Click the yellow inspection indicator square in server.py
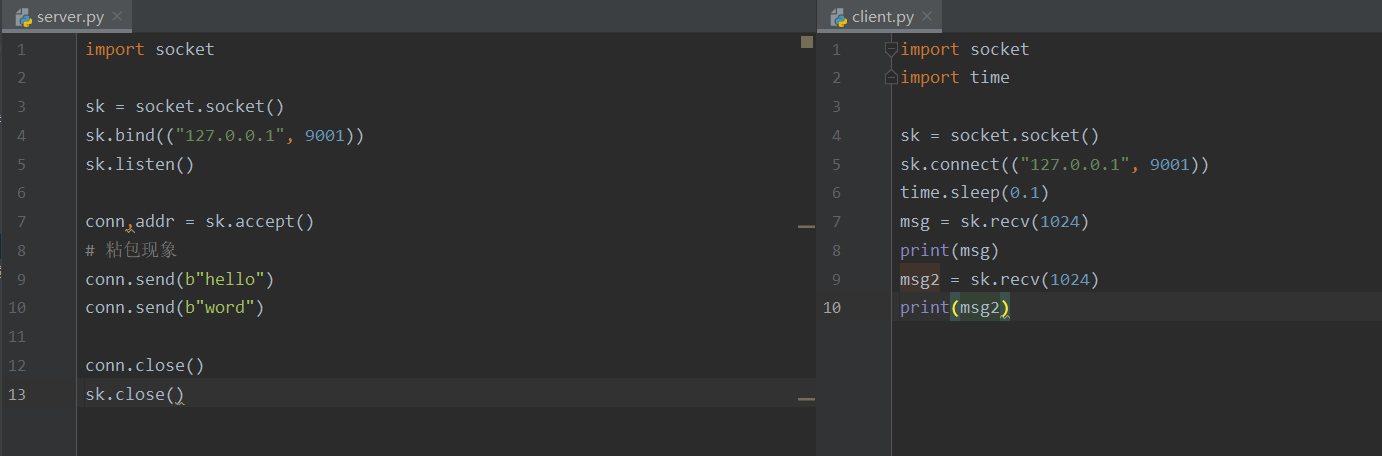The image size is (1382, 456). pos(807,42)
